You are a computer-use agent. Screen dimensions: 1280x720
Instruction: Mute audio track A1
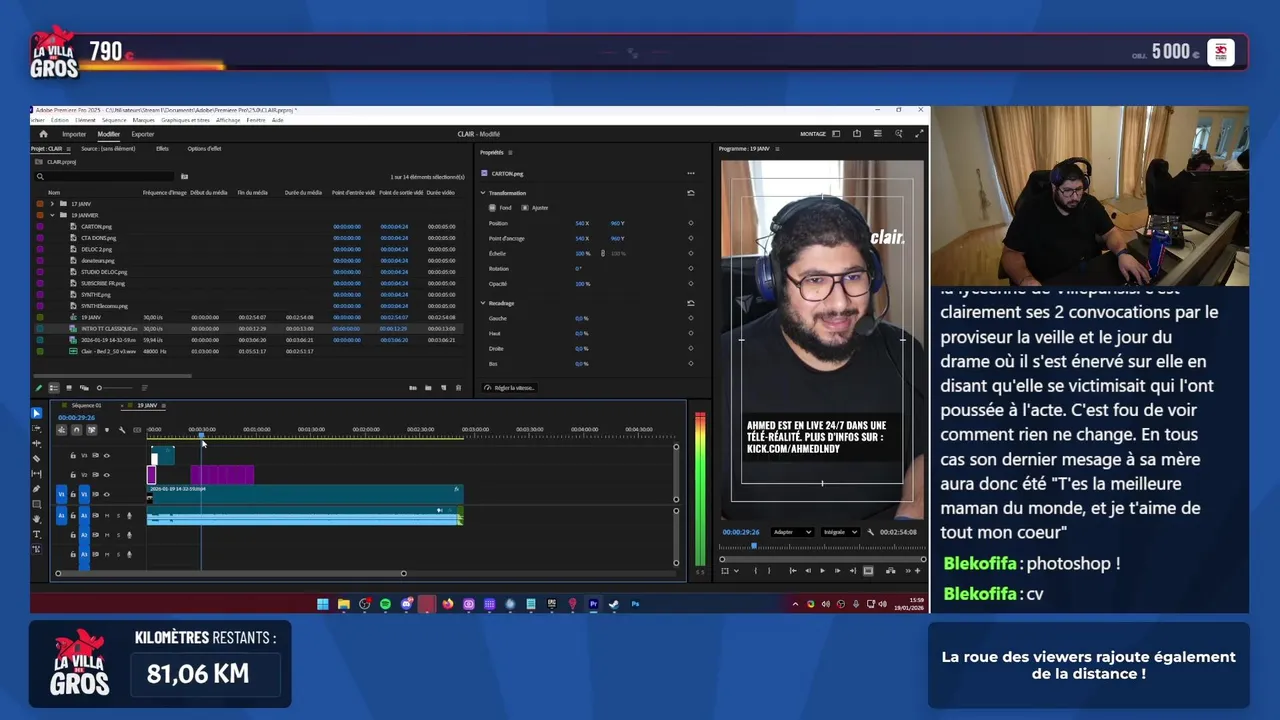pyautogui.click(x=107, y=516)
